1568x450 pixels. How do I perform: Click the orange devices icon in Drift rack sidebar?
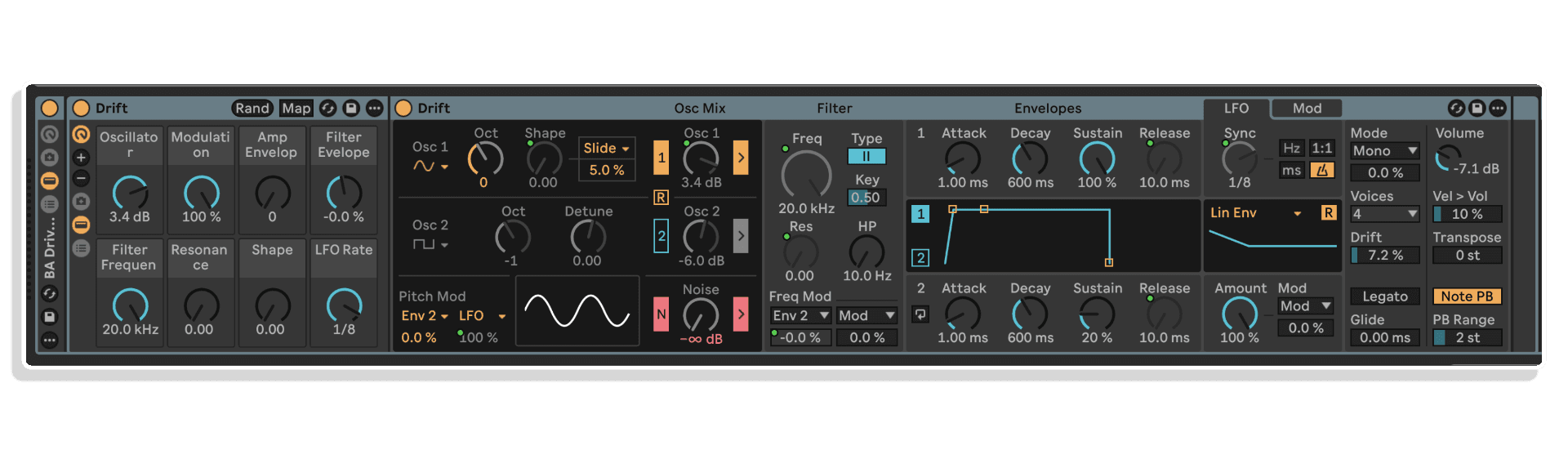click(x=81, y=225)
